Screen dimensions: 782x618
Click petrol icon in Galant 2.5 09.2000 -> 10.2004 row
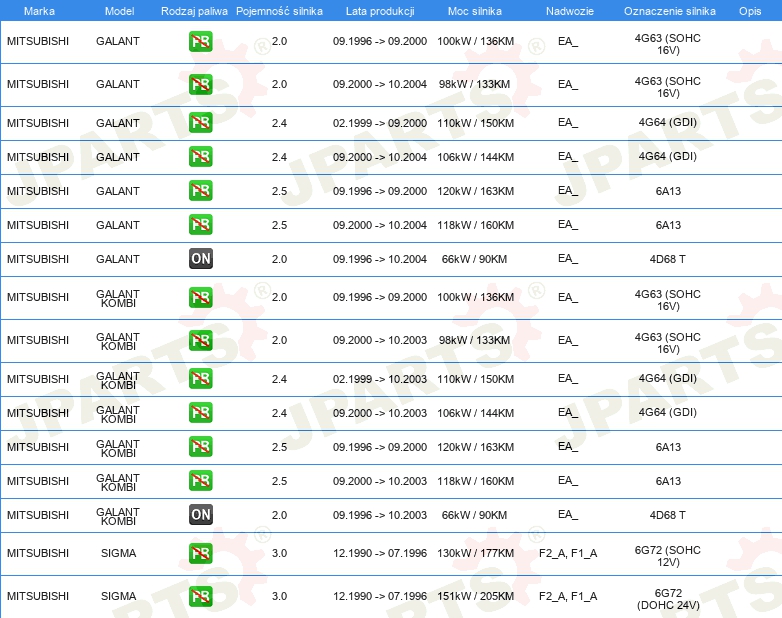[x=200, y=225]
